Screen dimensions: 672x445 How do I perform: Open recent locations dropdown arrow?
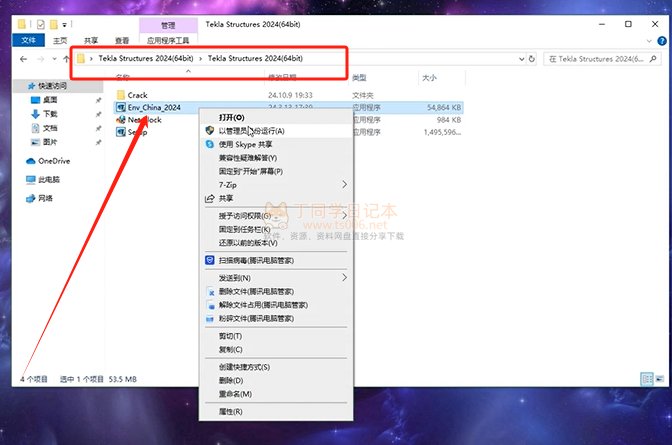[x=54, y=59]
